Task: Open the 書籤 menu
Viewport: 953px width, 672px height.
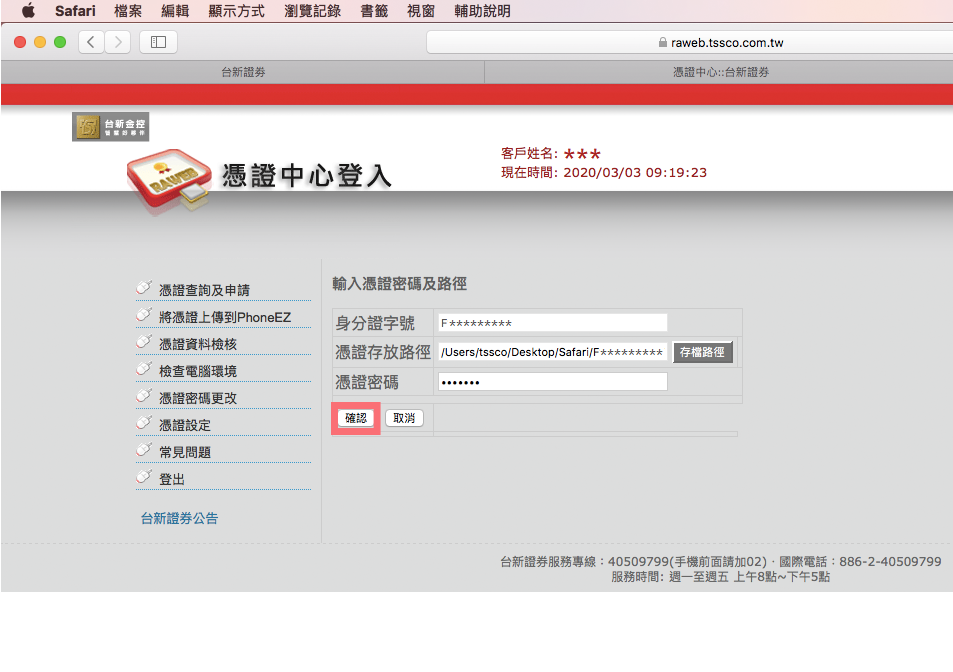Action: coord(374,11)
